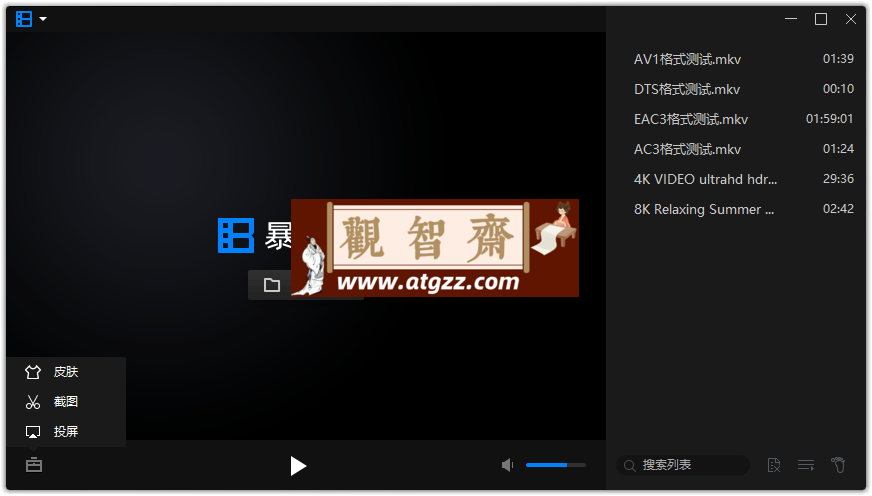Viewport: 872px width, 496px height.
Task: Start playback with the play button
Action: [298, 465]
